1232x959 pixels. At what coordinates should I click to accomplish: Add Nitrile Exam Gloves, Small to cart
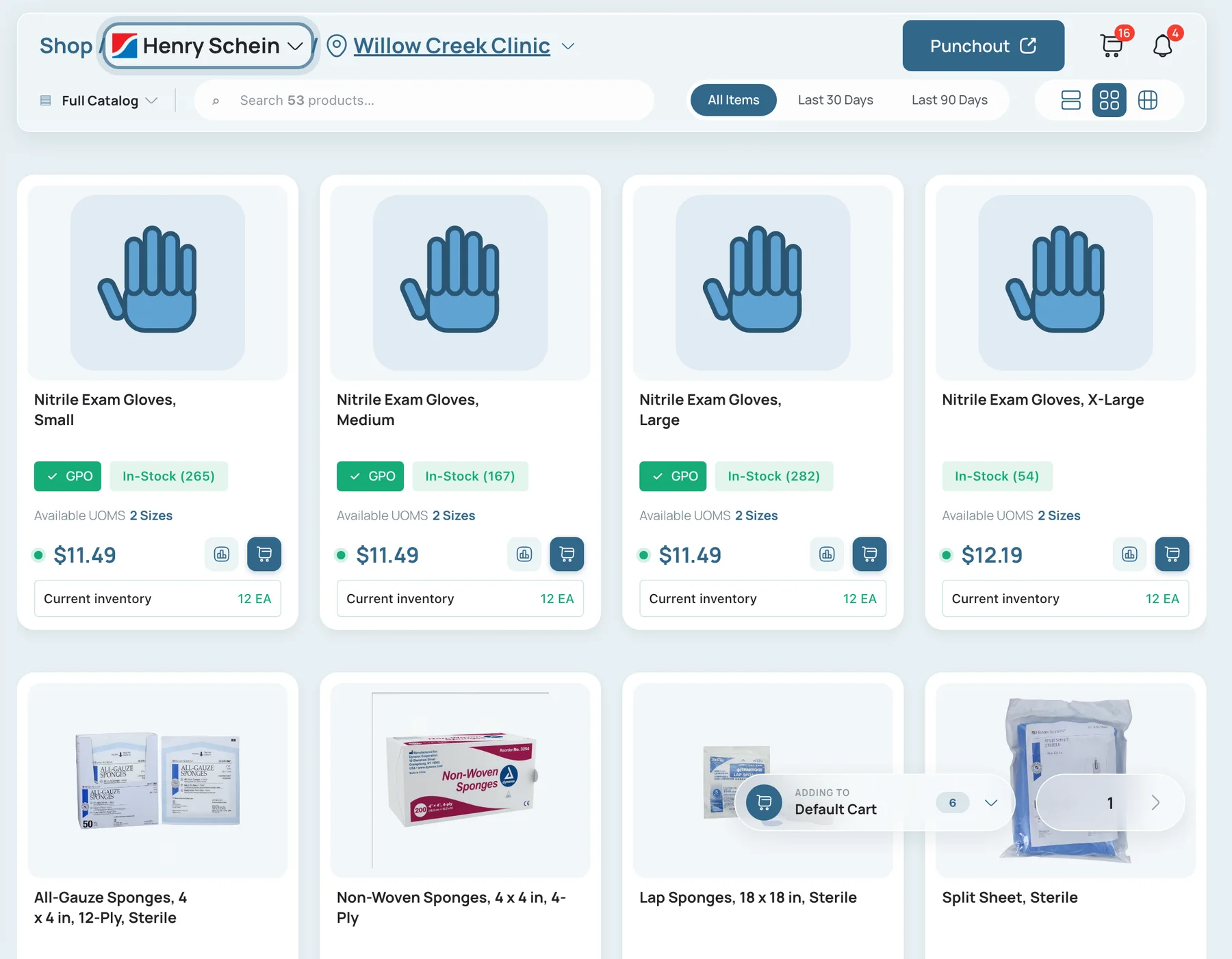(x=264, y=554)
